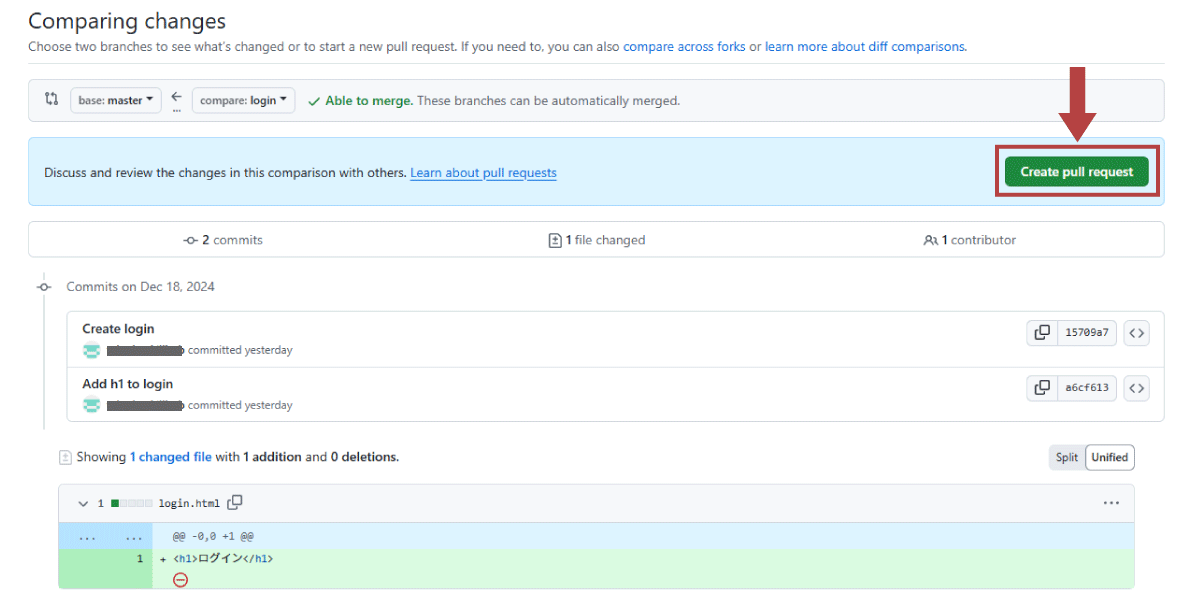Collapse the login.html diff with chevron
The height and width of the screenshot is (600, 1200).
tap(83, 503)
